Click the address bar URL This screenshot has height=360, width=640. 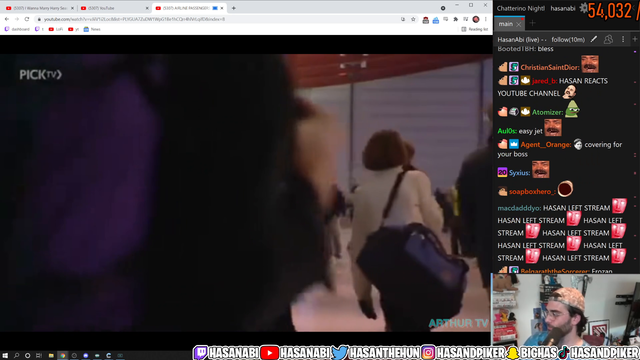(135, 19)
